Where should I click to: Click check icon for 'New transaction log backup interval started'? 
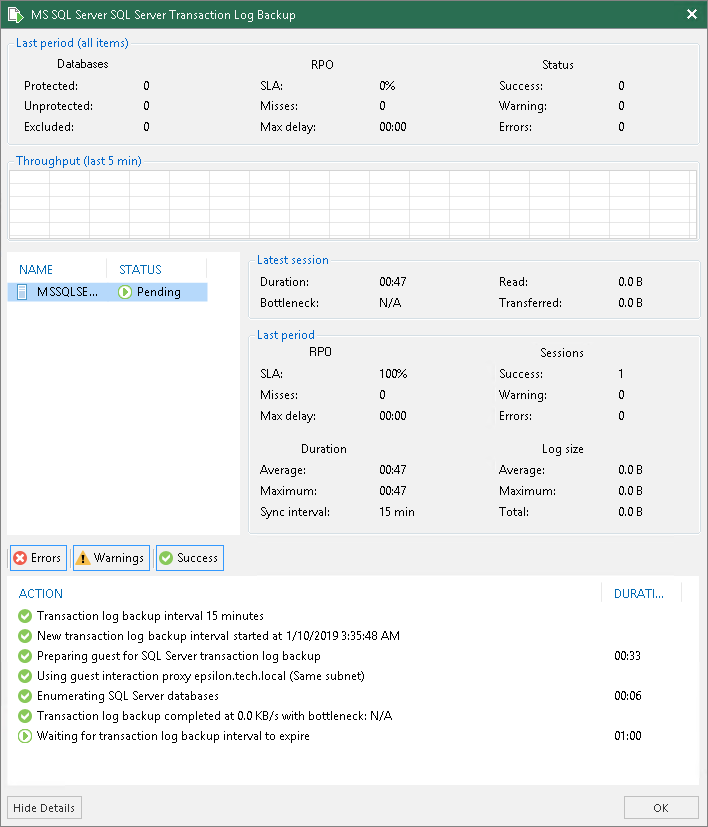[25, 636]
